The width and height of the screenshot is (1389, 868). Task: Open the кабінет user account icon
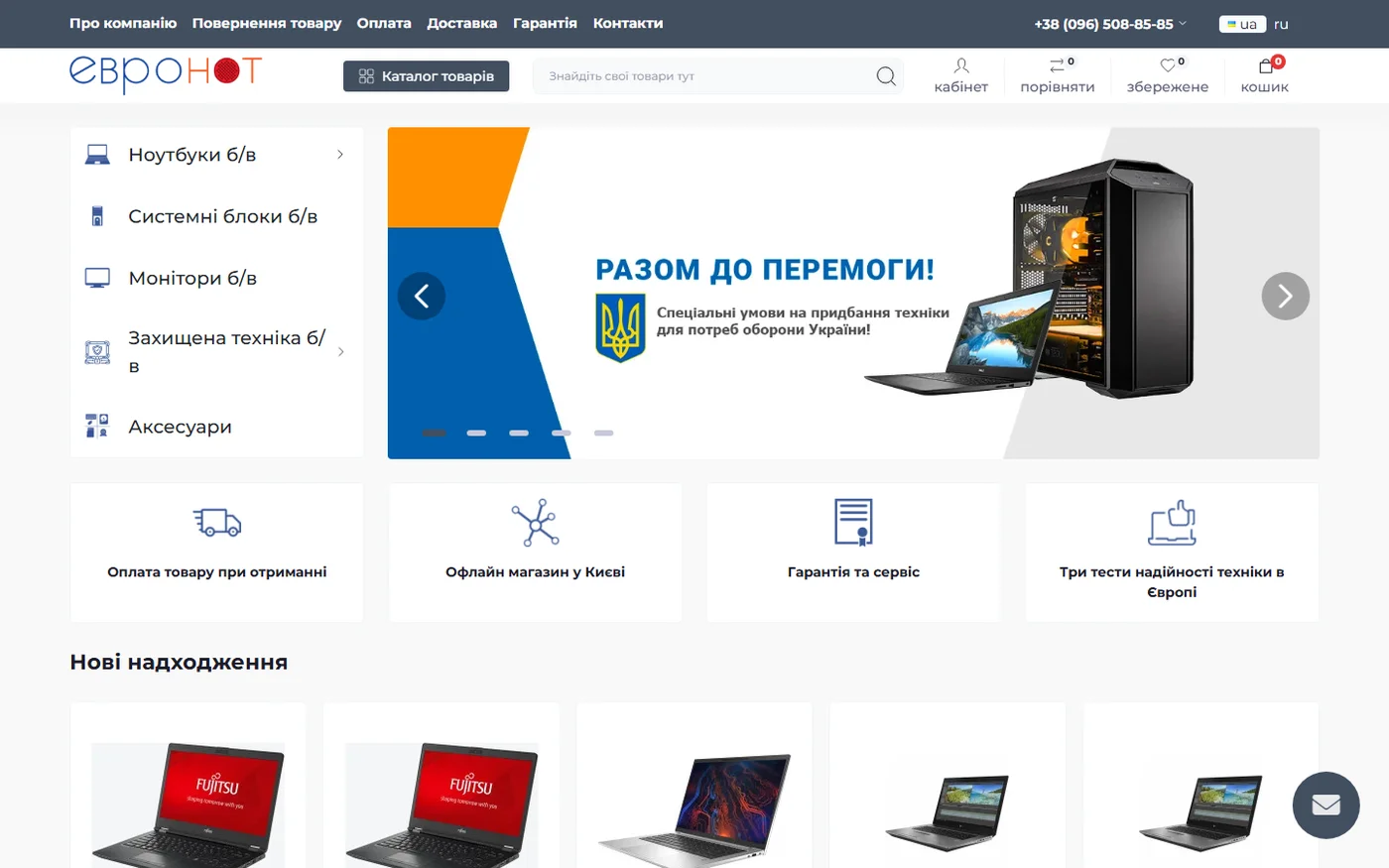click(x=961, y=65)
